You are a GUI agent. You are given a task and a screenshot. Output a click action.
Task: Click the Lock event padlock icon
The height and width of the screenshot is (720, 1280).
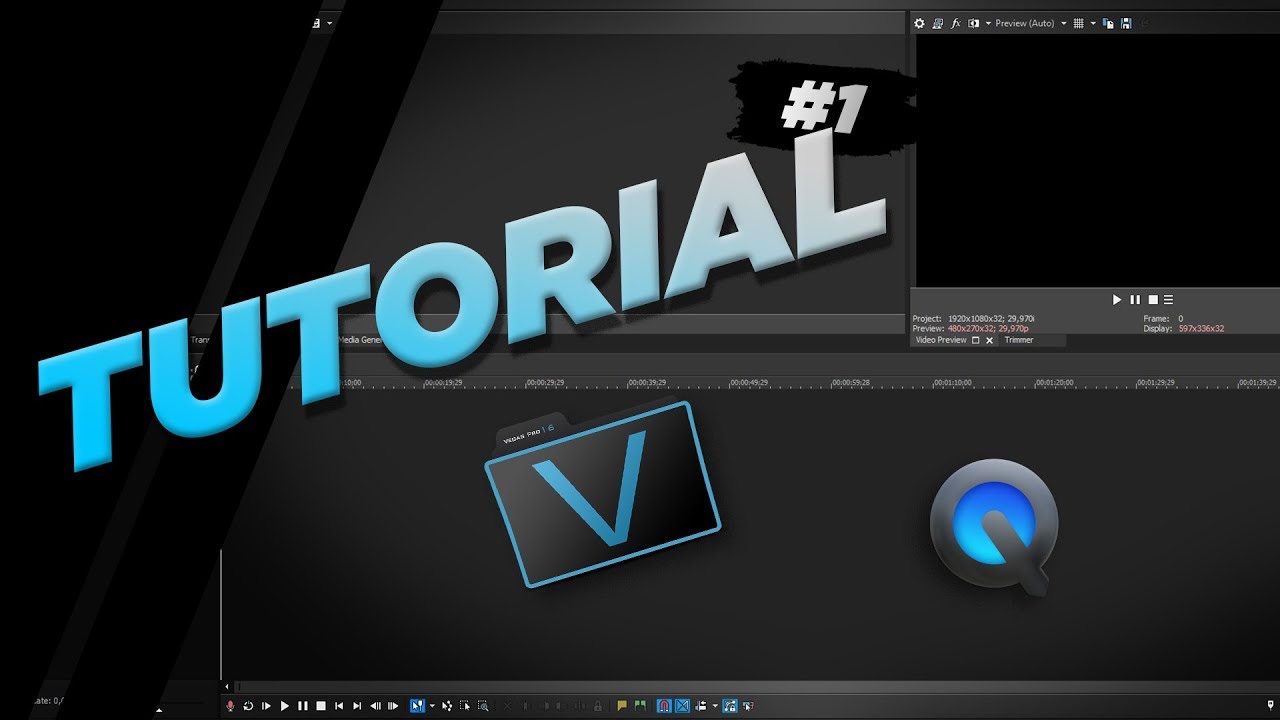(x=598, y=706)
